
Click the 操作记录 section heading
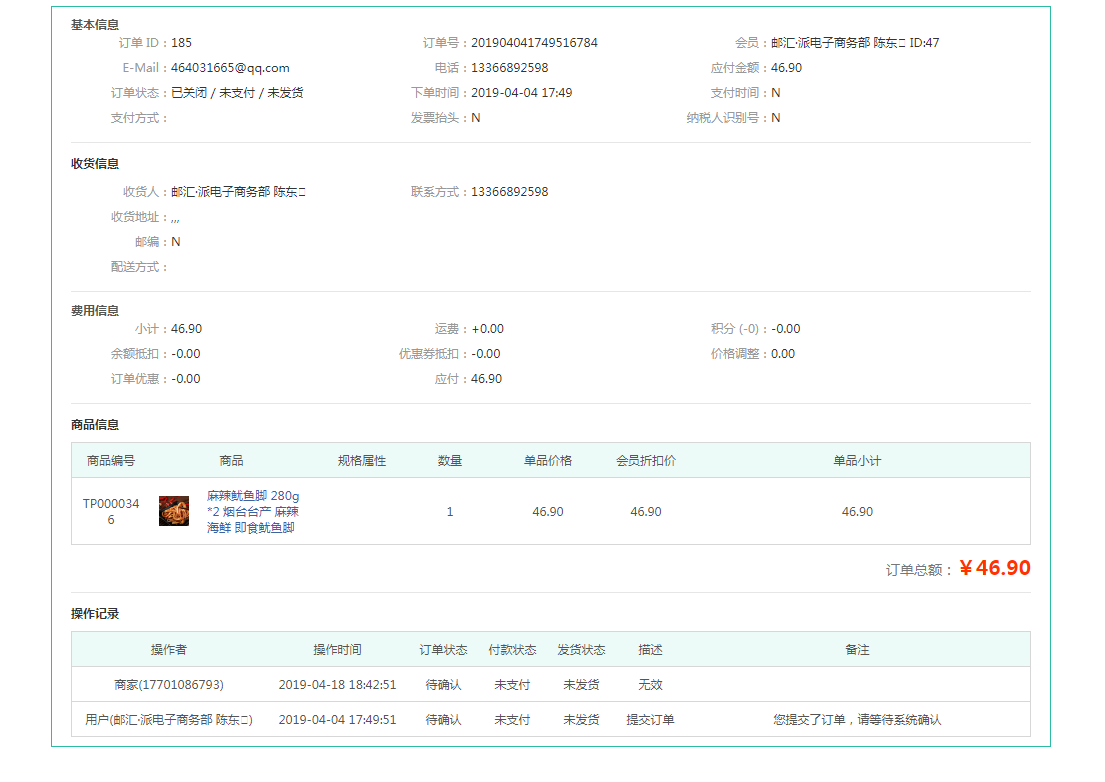click(x=95, y=614)
